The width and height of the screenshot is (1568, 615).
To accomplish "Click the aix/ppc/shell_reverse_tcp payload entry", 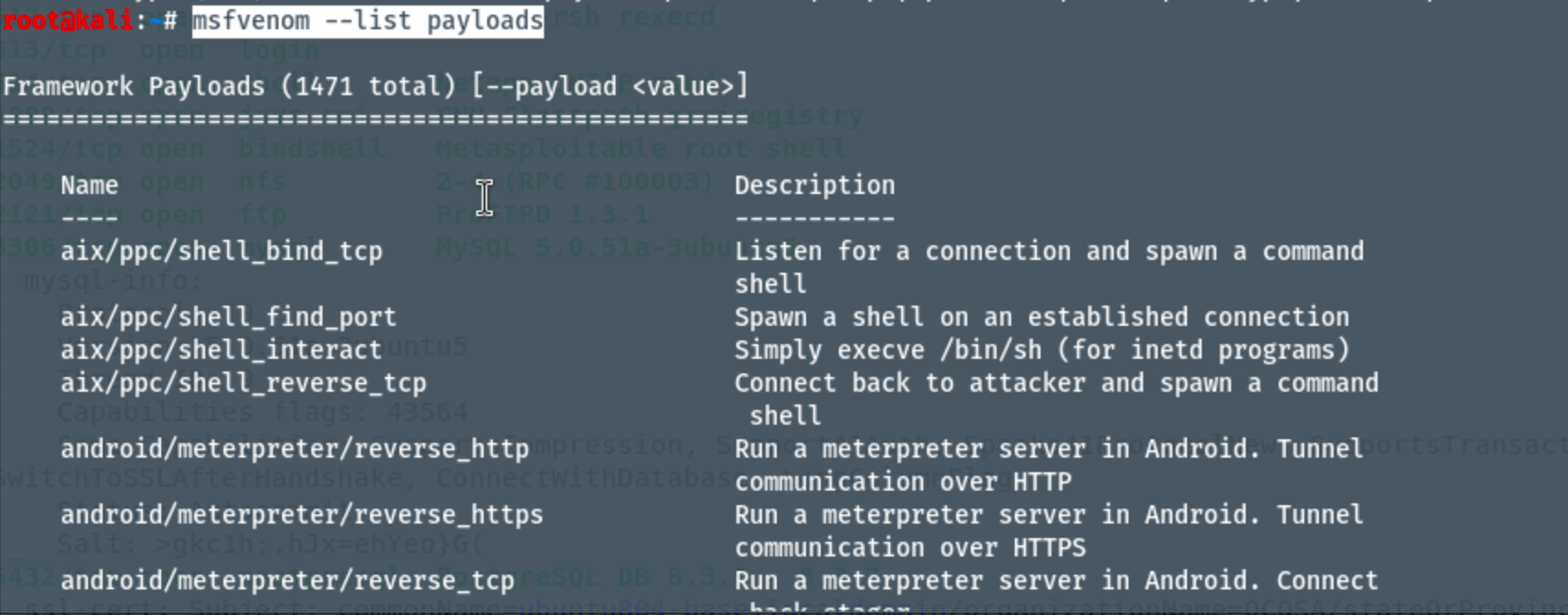I will click(243, 383).
